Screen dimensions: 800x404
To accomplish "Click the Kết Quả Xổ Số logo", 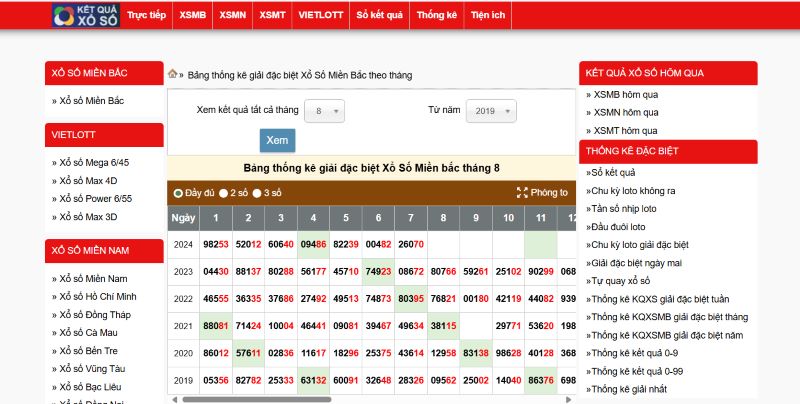I will (87, 15).
